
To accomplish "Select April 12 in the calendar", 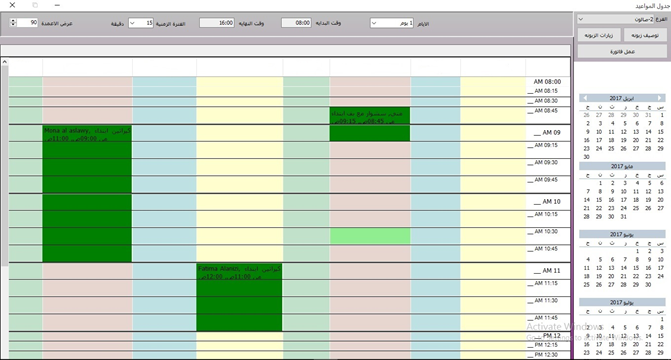I will tap(623, 132).
